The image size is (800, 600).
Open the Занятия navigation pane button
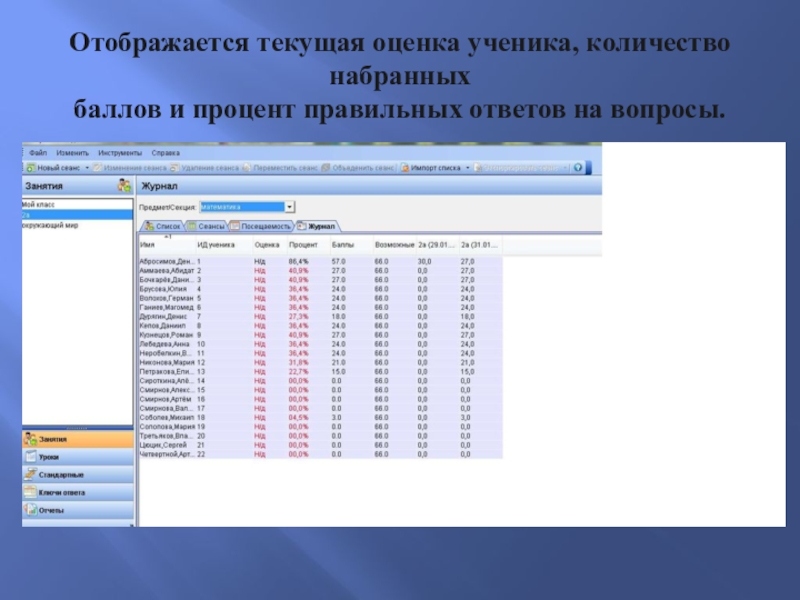[x=78, y=439]
